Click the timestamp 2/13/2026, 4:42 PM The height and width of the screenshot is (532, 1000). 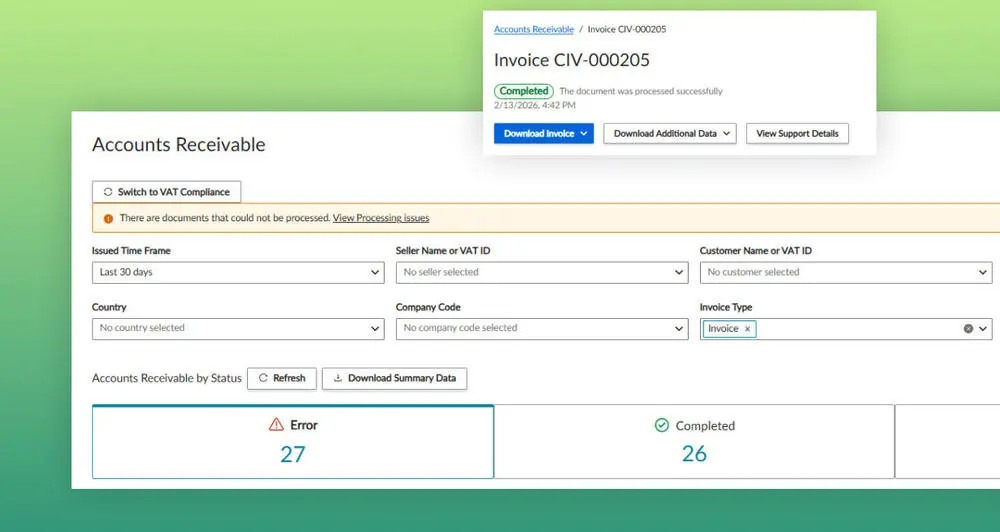534,105
